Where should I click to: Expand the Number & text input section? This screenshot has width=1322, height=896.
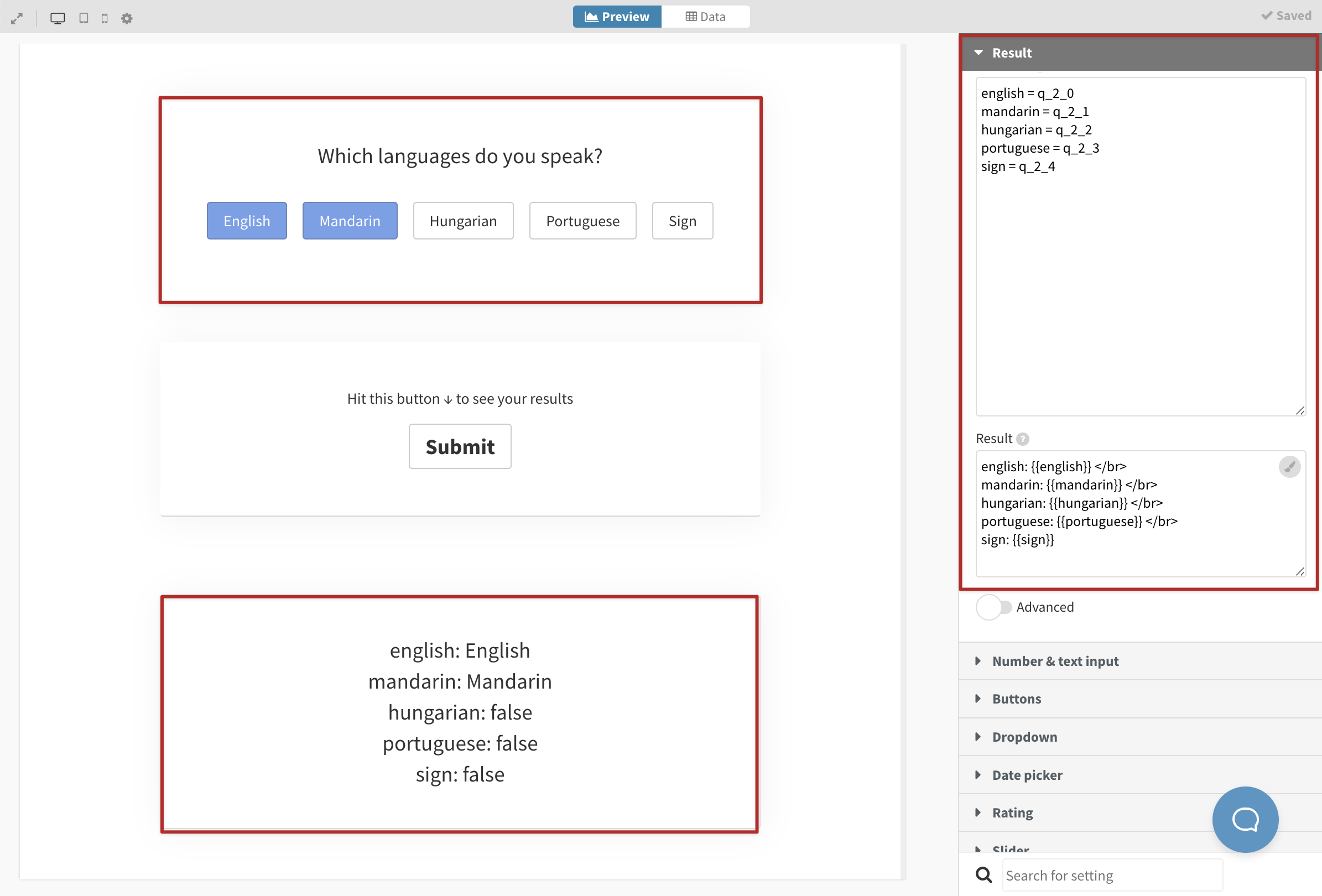1055,661
